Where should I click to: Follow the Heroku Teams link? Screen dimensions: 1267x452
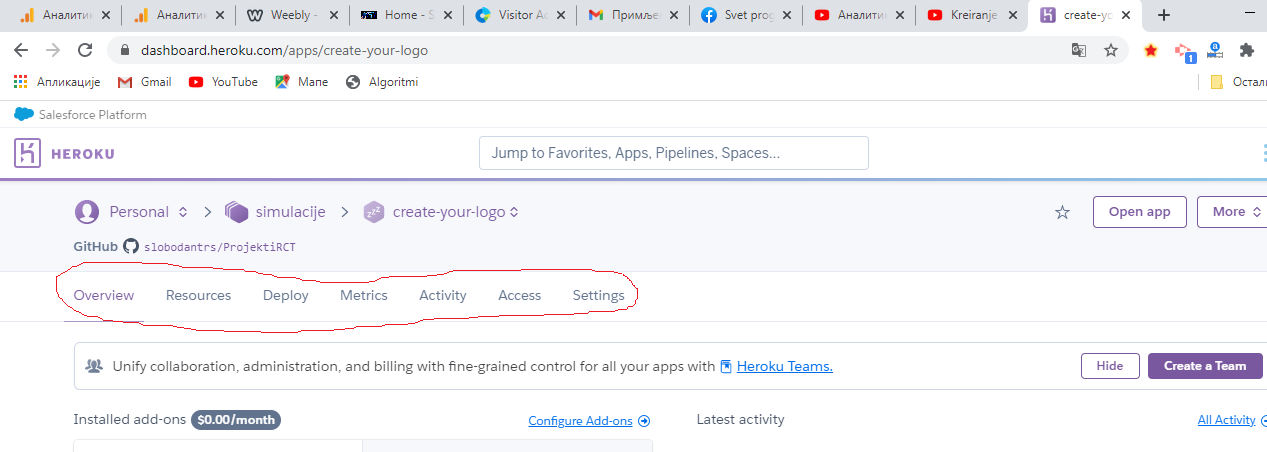point(785,366)
